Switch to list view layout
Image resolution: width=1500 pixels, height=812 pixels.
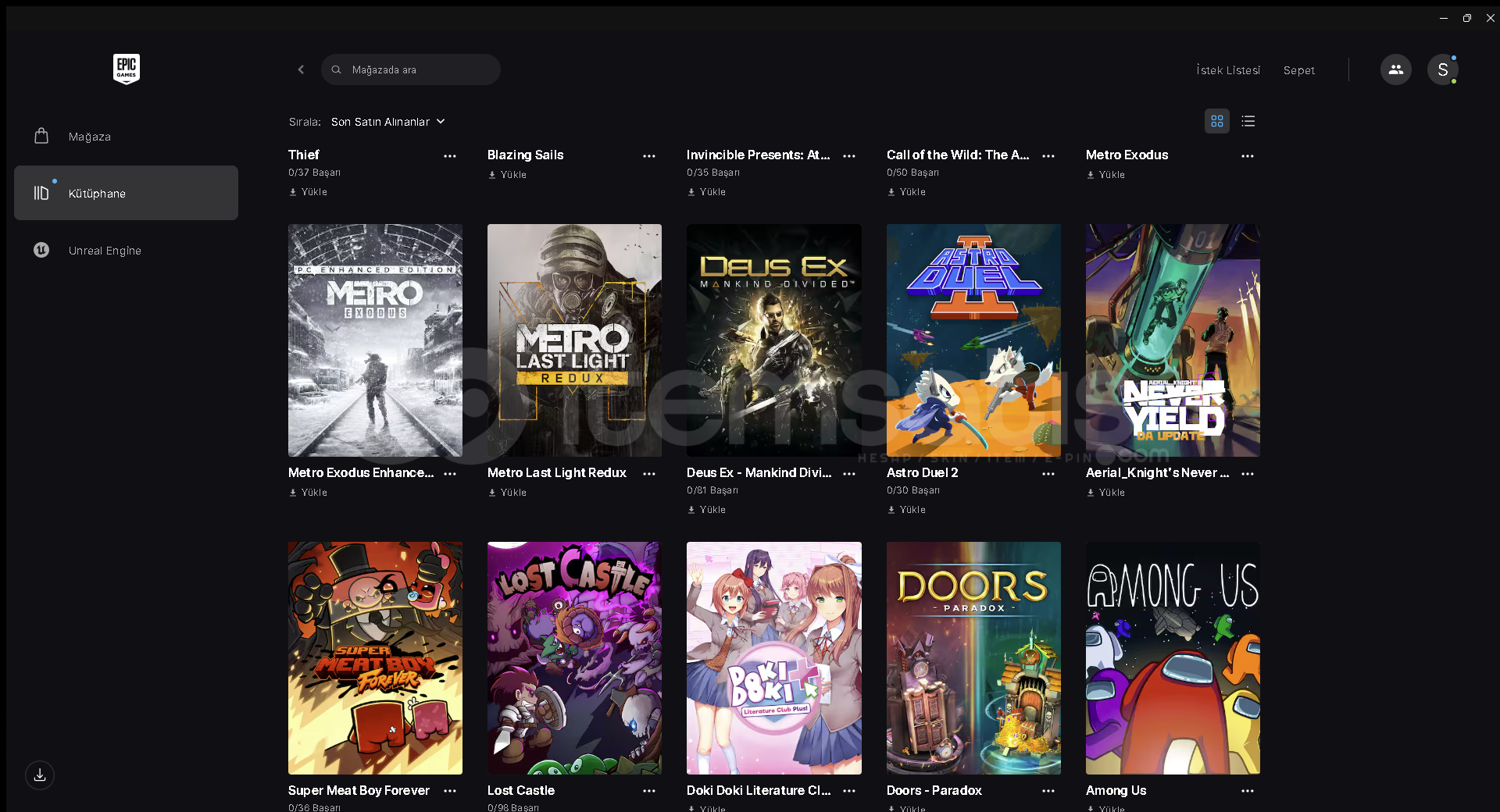[1248, 121]
